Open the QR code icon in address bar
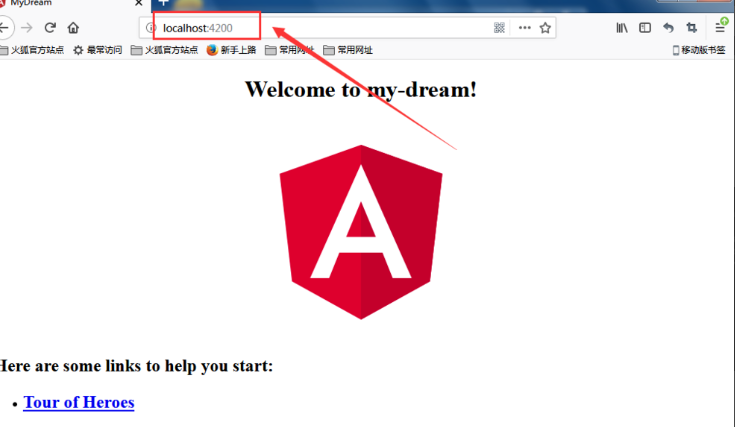The height and width of the screenshot is (427, 735). point(499,28)
